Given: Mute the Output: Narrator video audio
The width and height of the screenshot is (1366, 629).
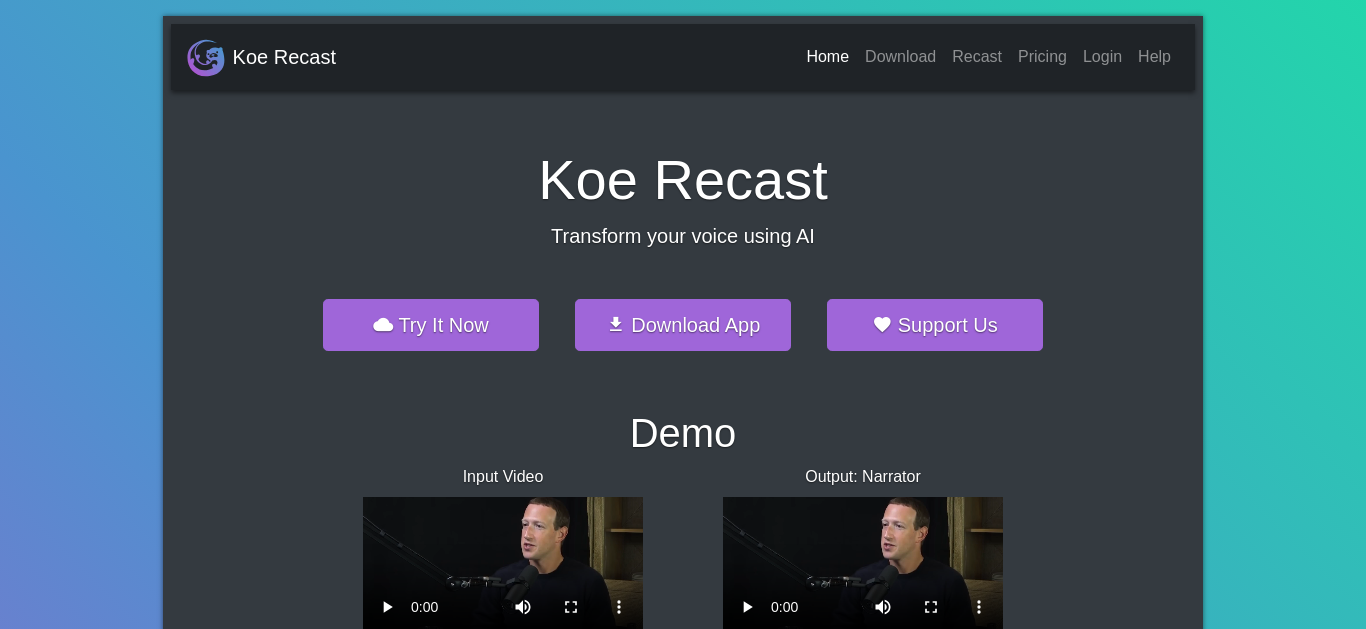Looking at the screenshot, I should click(883, 607).
